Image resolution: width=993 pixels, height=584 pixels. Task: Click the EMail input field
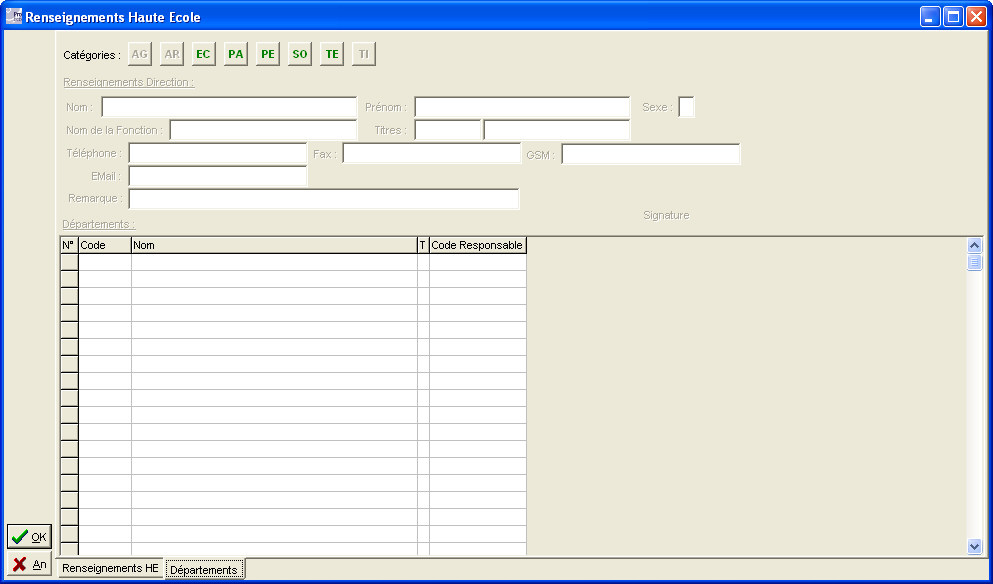(x=218, y=176)
